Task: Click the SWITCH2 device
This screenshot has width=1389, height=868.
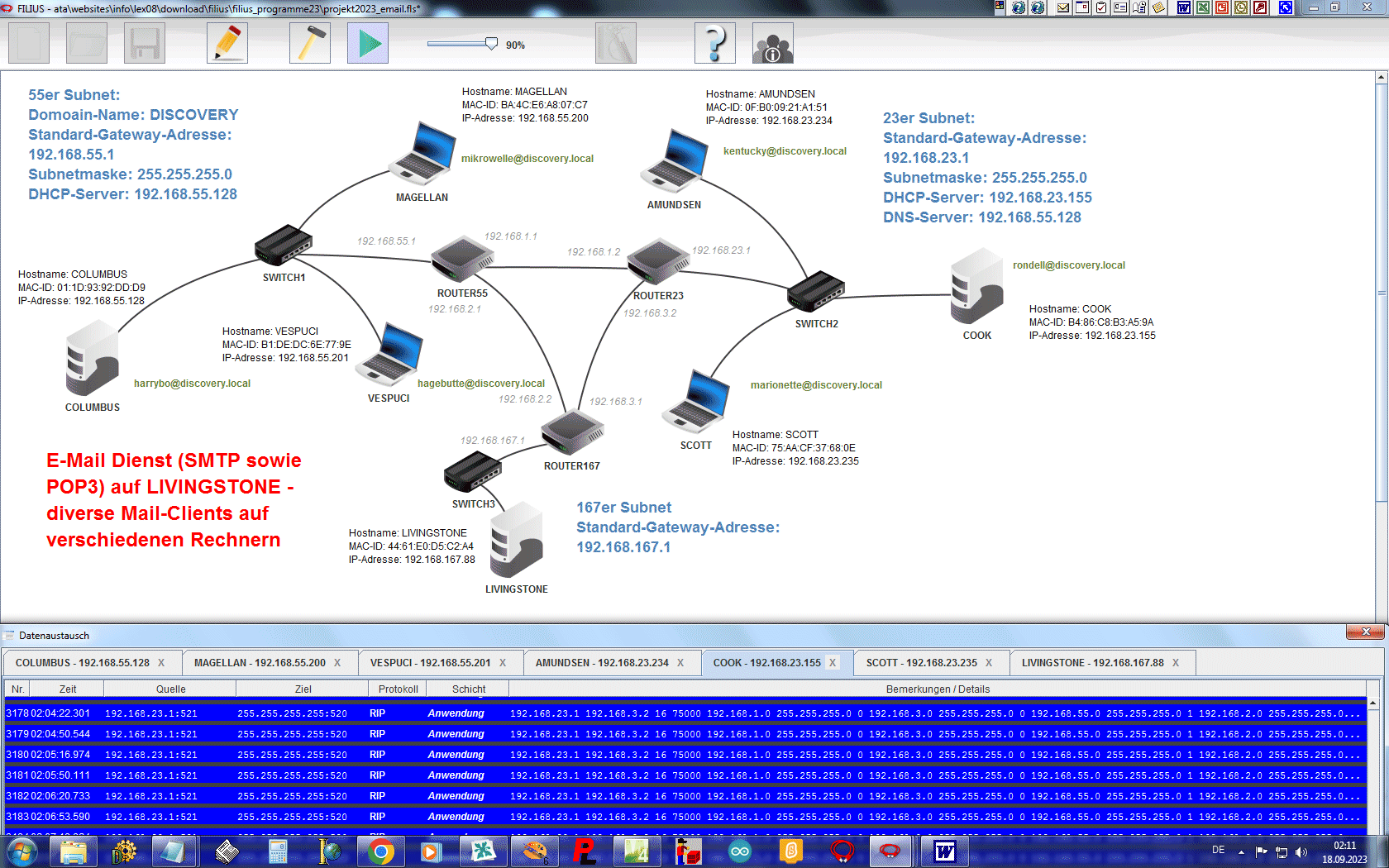Action: (816, 291)
